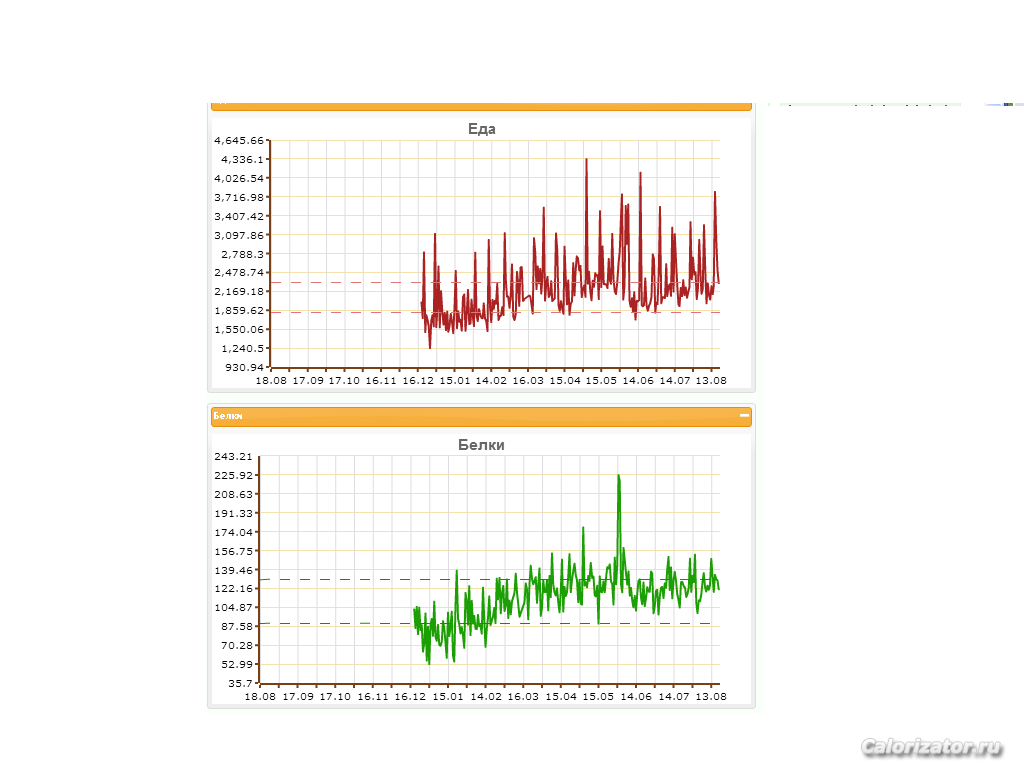
Task: Select date 15.01 under the Белки chart
Action: (448, 696)
